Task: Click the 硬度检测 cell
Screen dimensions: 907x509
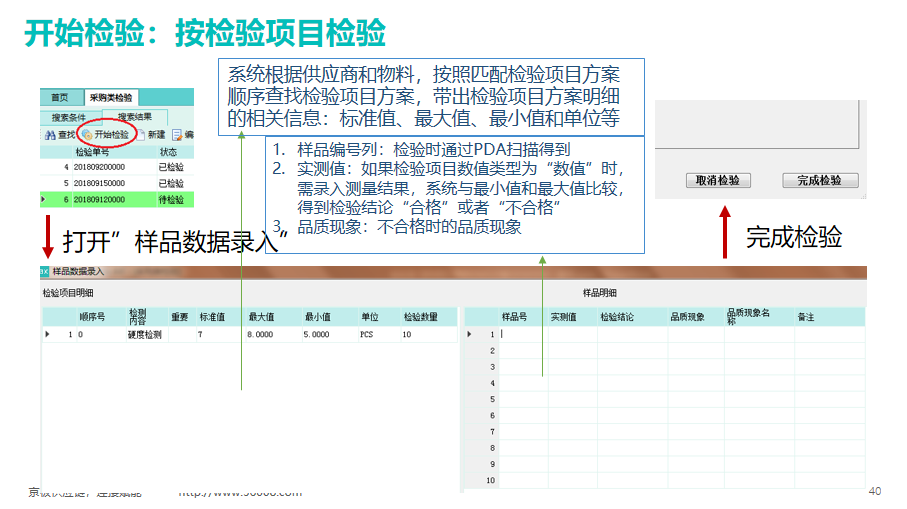Action: 145,334
